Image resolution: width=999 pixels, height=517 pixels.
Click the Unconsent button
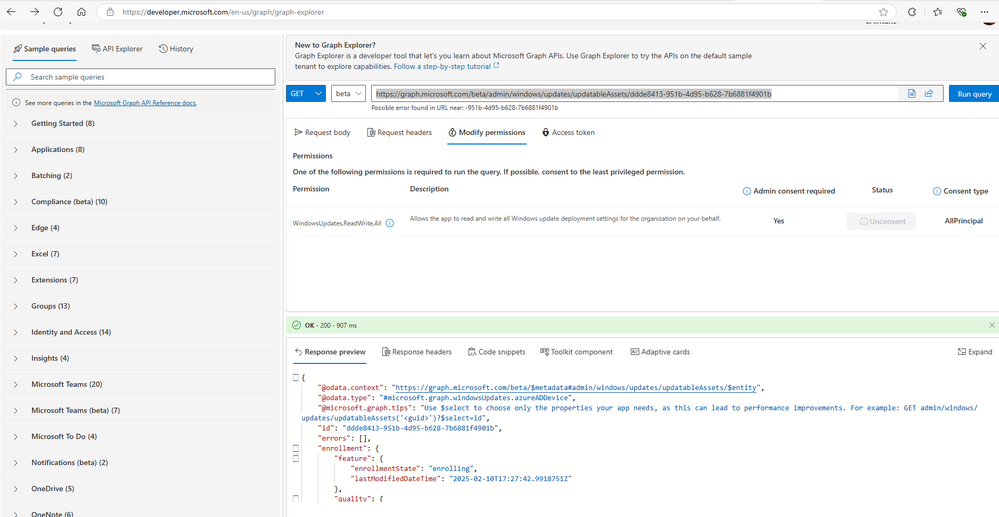click(x=881, y=221)
